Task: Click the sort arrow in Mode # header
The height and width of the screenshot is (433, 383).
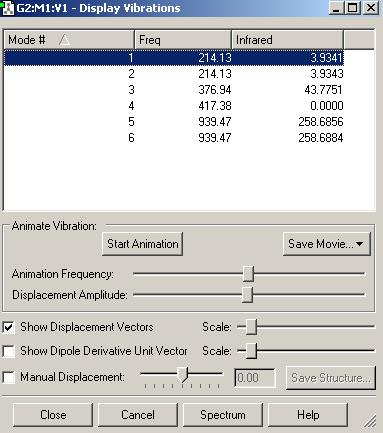Action: 64,40
